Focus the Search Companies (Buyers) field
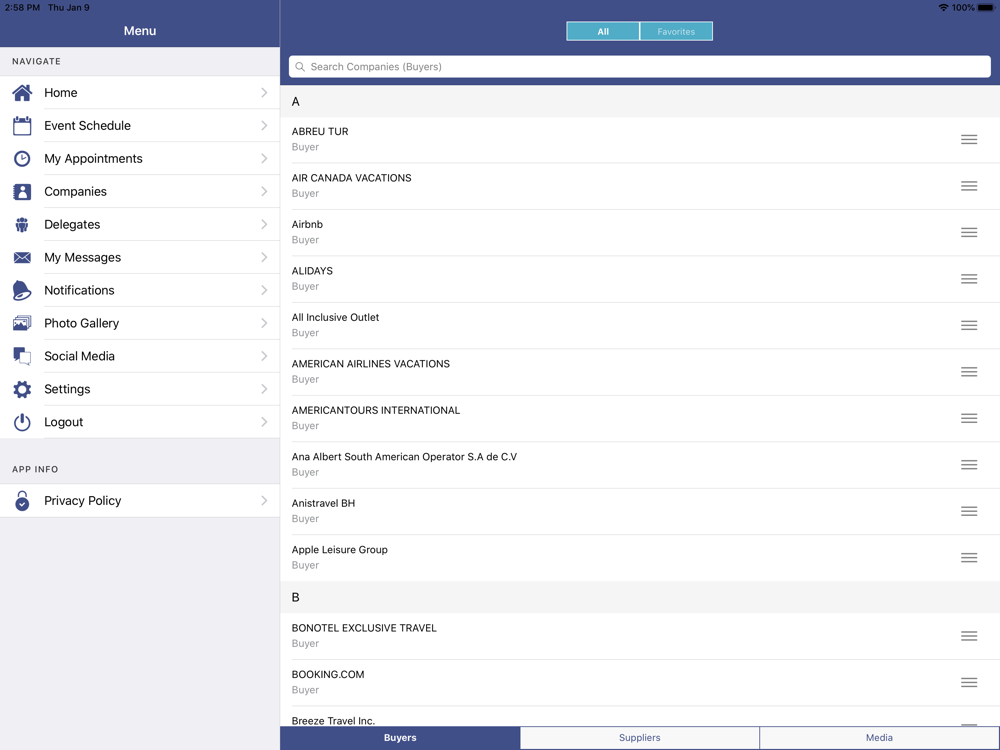1000x750 pixels. 640,66
